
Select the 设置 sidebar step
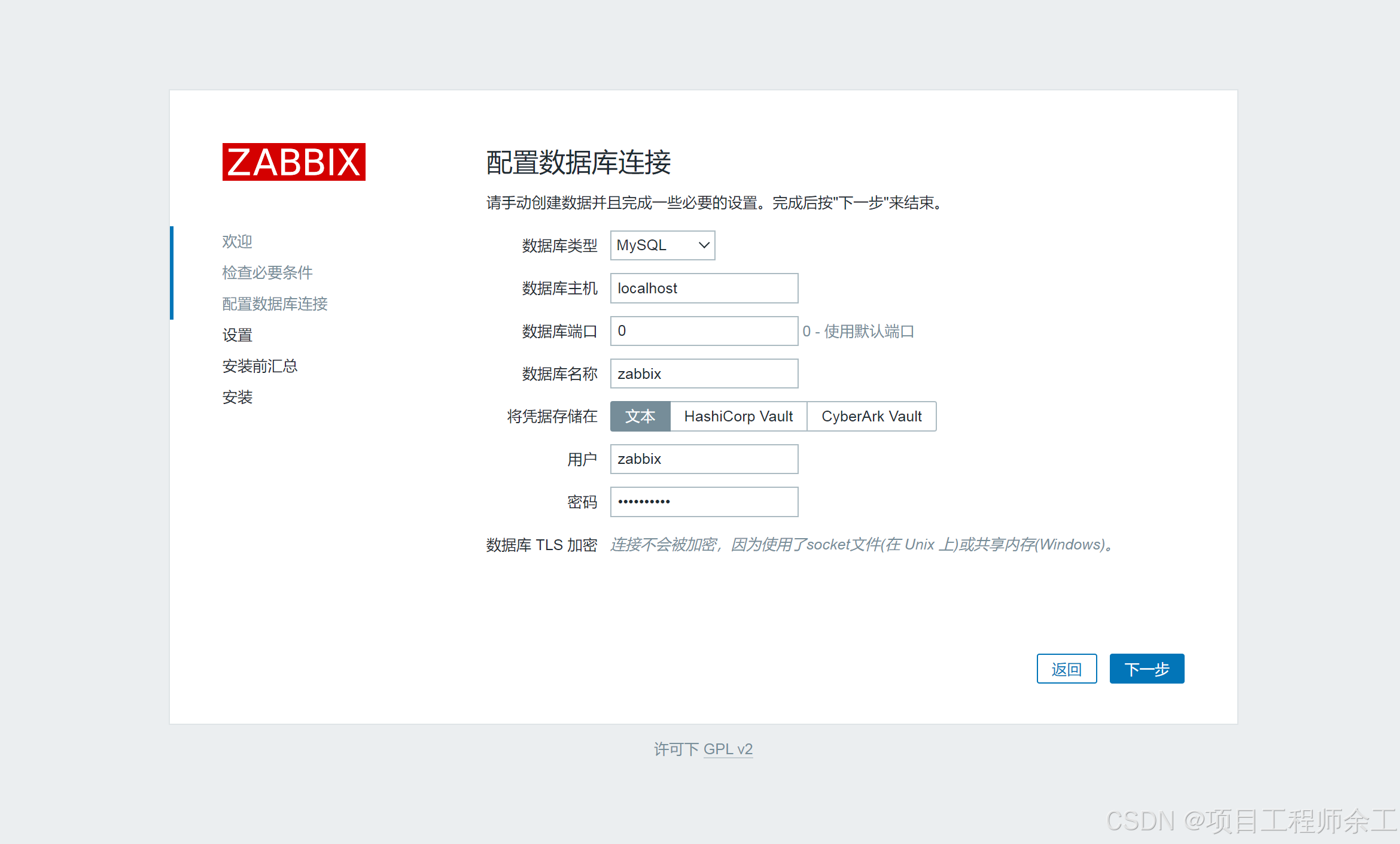tap(237, 335)
